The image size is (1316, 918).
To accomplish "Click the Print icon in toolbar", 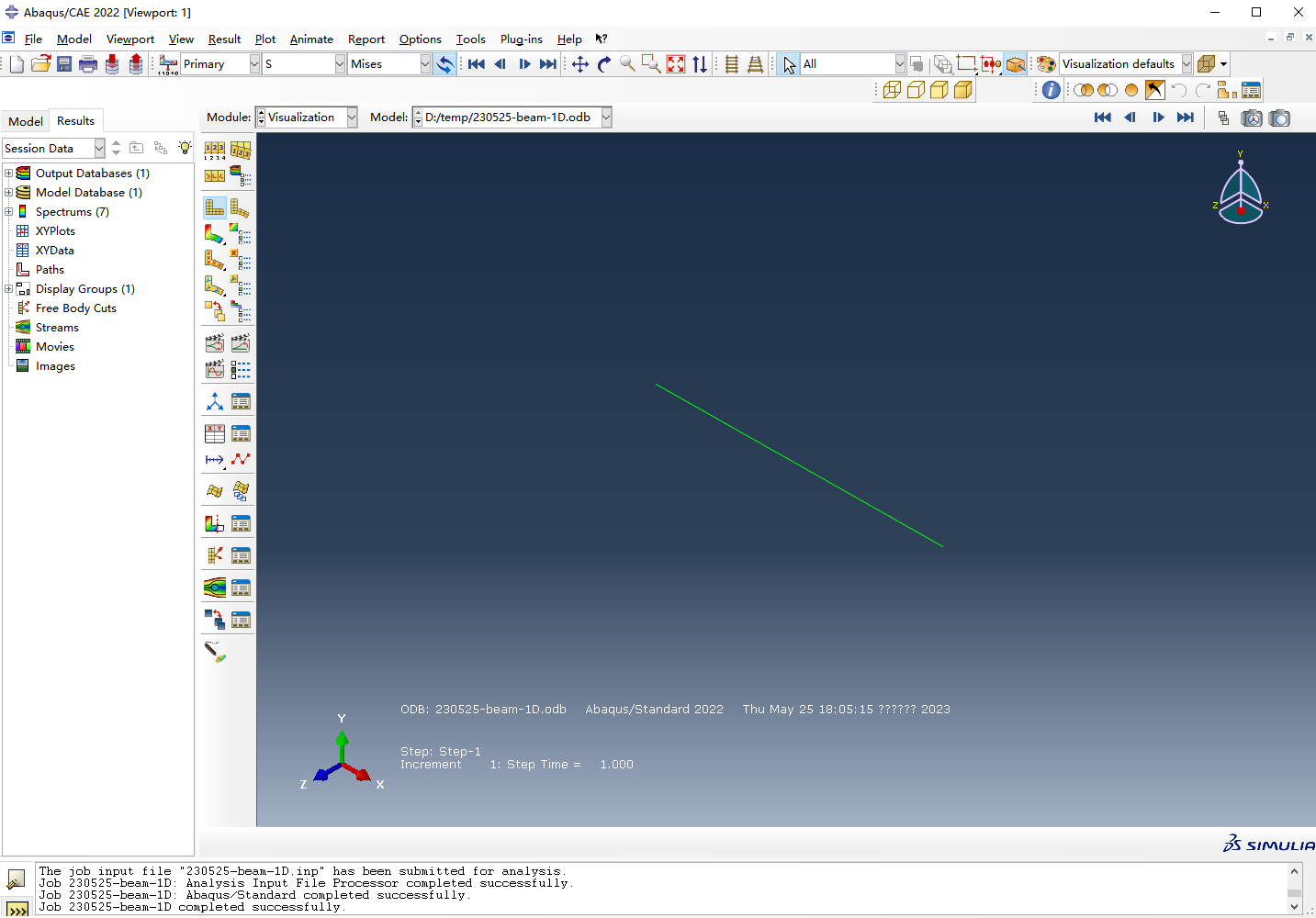I will 88,64.
